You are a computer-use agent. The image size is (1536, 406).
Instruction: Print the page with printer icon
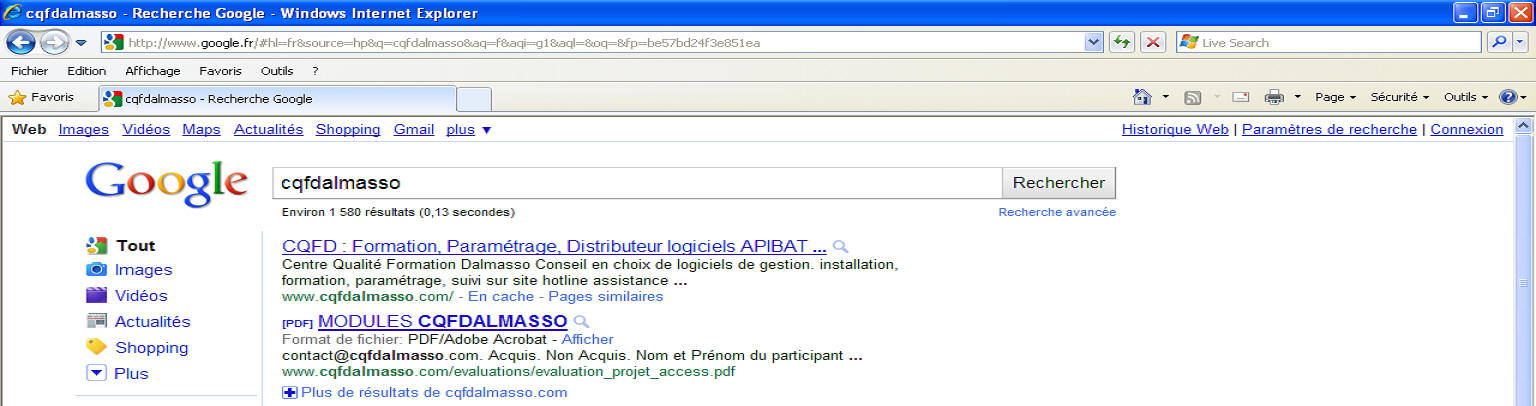pyautogui.click(x=1274, y=97)
